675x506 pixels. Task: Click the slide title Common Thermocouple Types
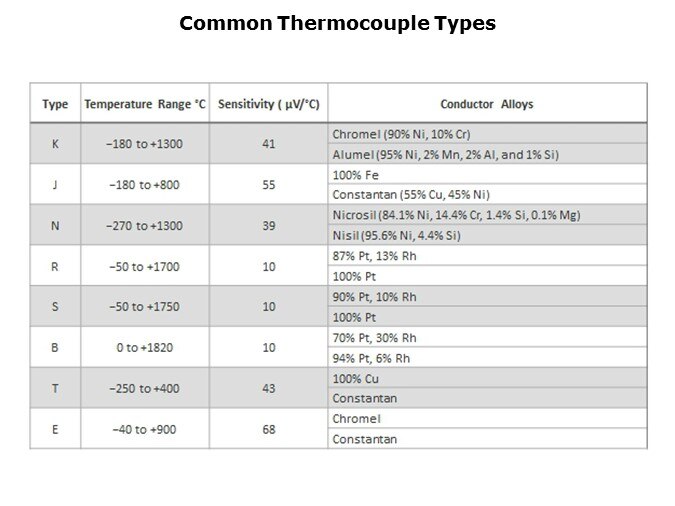click(x=337, y=24)
